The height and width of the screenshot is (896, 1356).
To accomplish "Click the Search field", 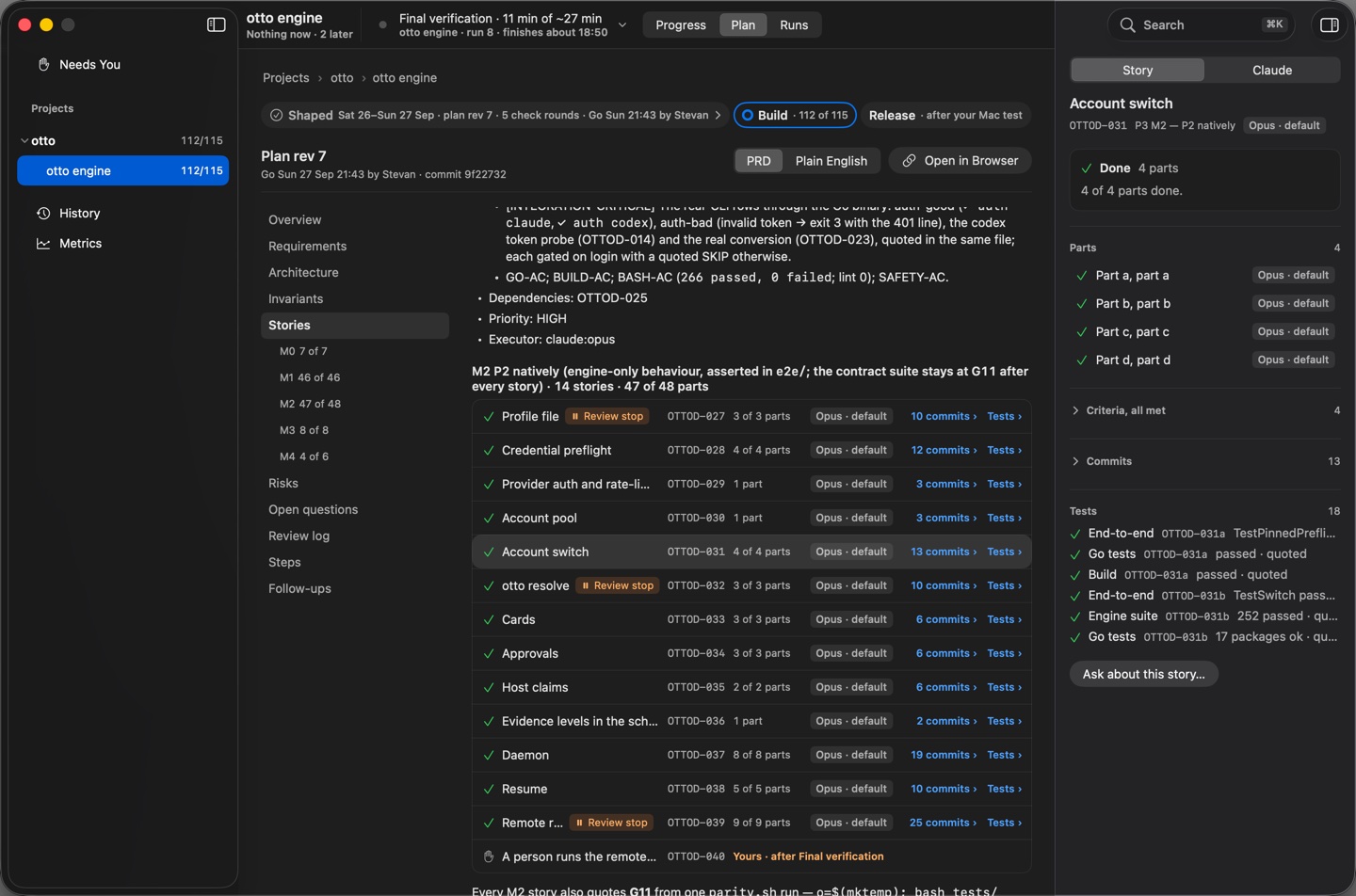I will (1201, 25).
